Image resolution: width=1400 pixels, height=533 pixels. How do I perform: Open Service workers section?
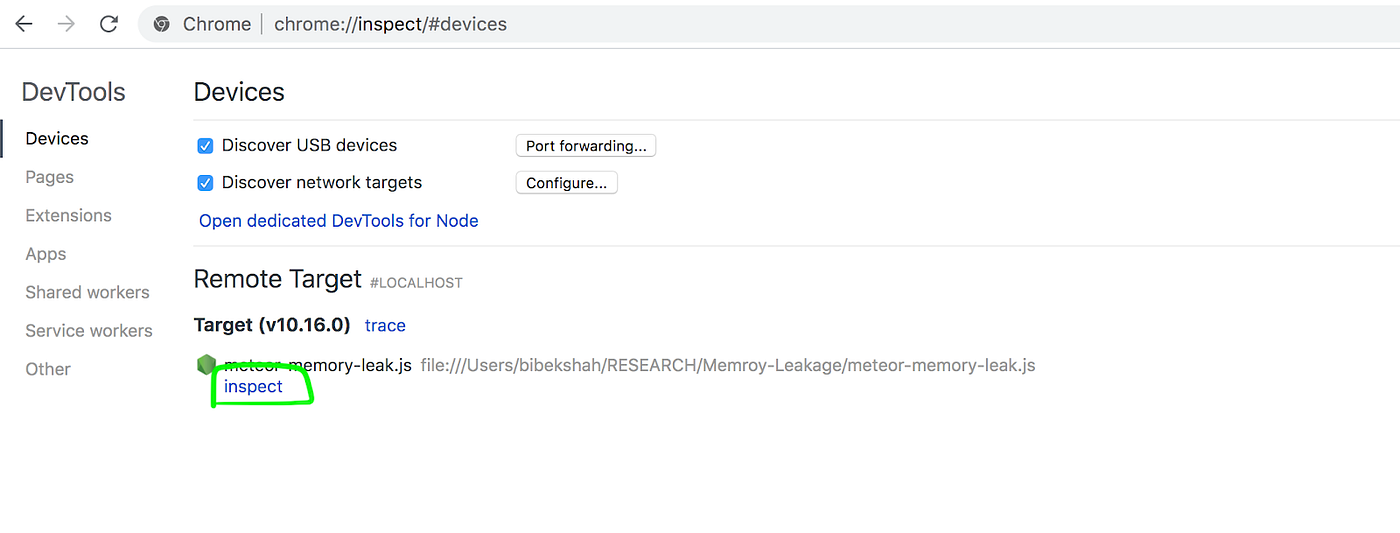[x=89, y=331]
